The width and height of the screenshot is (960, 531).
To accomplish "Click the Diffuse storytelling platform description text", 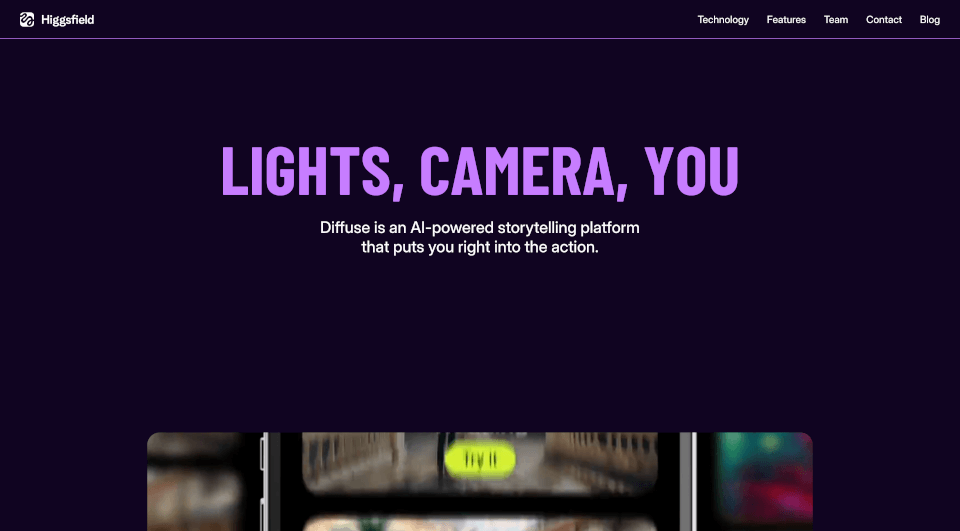I will (480, 237).
